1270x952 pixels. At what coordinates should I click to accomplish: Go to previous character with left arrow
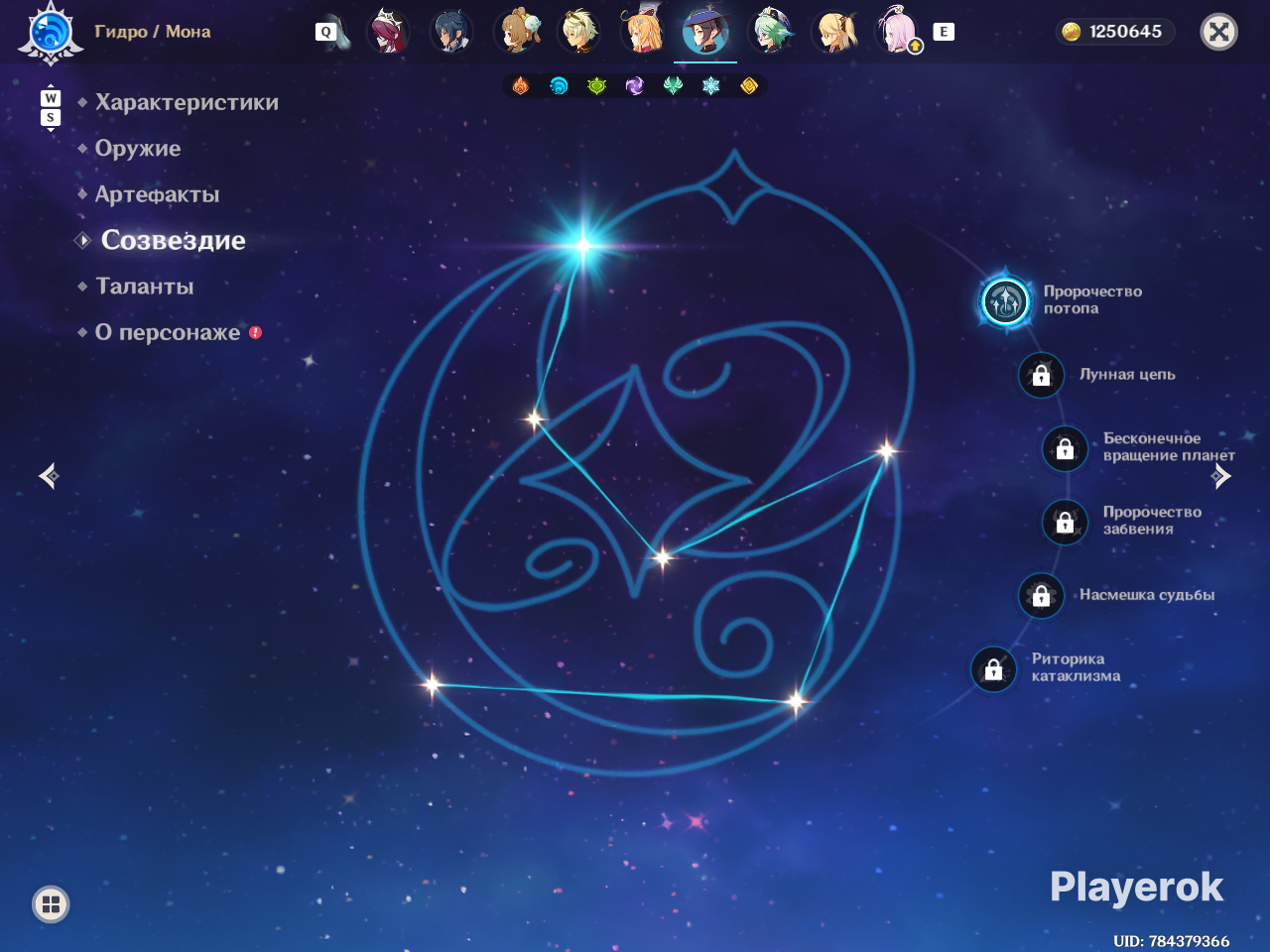pos(49,476)
